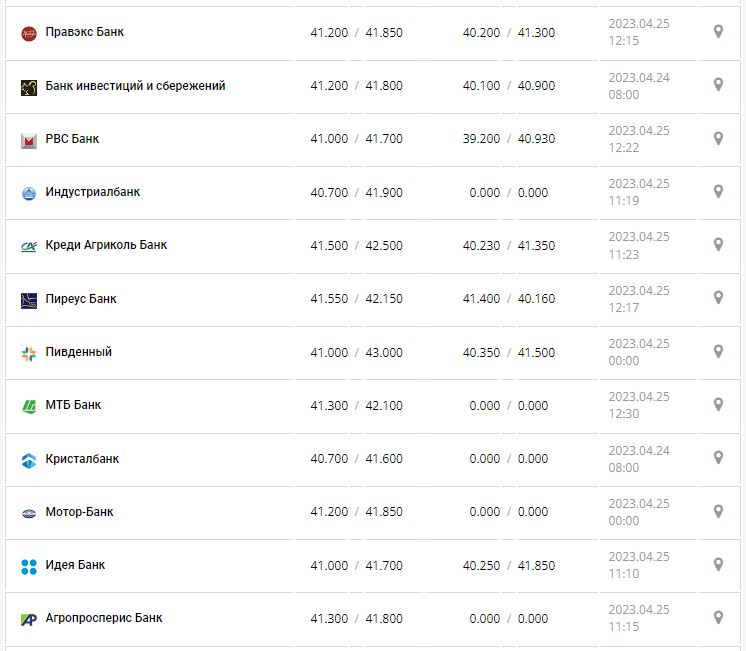The width and height of the screenshot is (746, 651).
Task: Click the map pin for Правэкс Банк
Action: (x=718, y=32)
